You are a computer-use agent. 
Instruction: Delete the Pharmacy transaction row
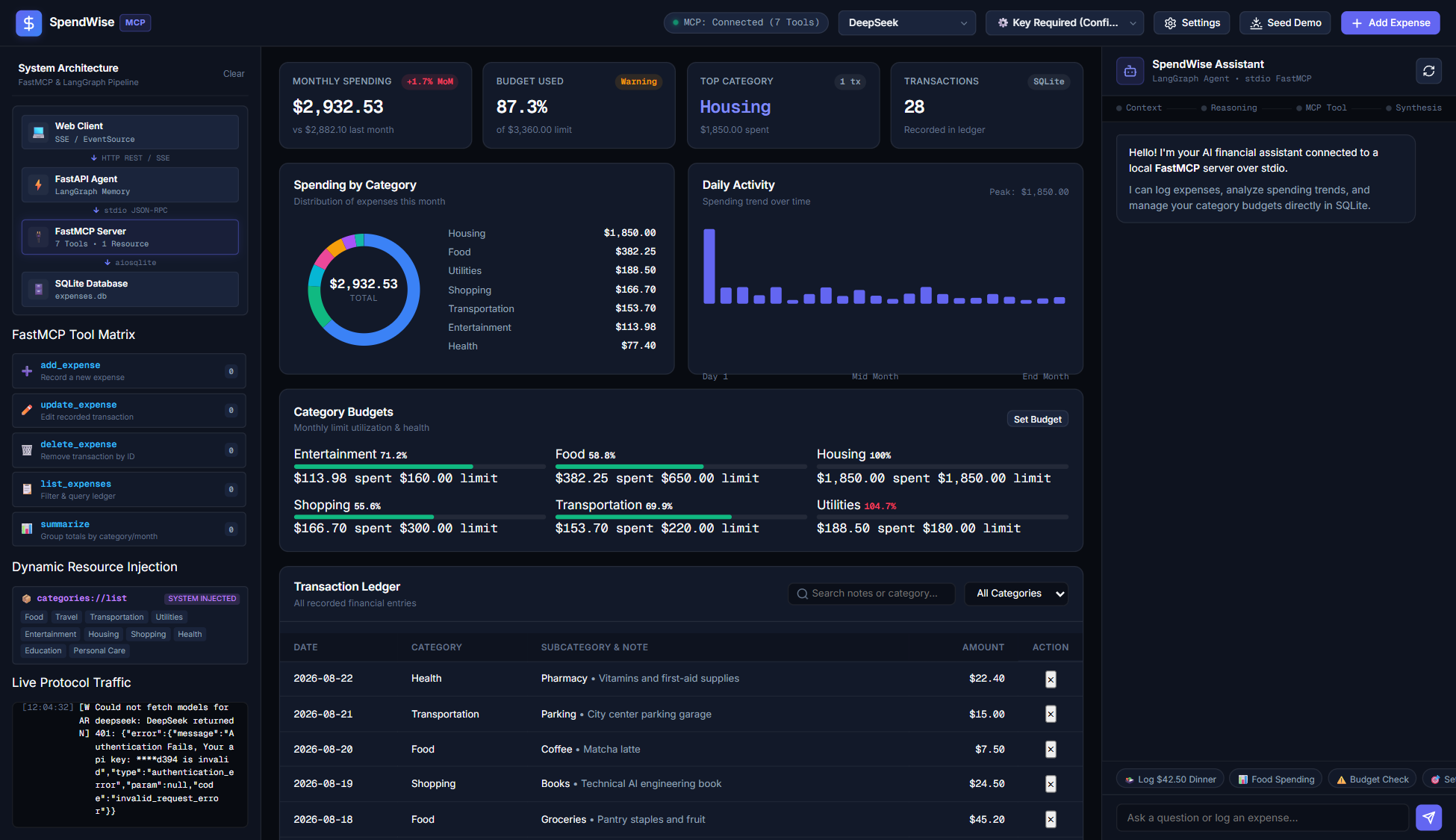pos(1051,679)
